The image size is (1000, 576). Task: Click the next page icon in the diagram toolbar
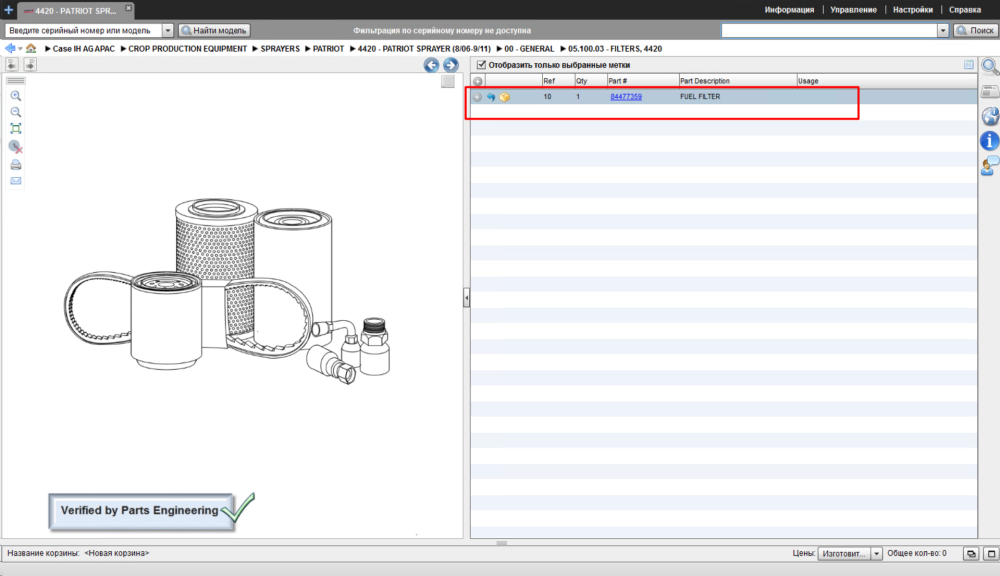tap(30, 64)
